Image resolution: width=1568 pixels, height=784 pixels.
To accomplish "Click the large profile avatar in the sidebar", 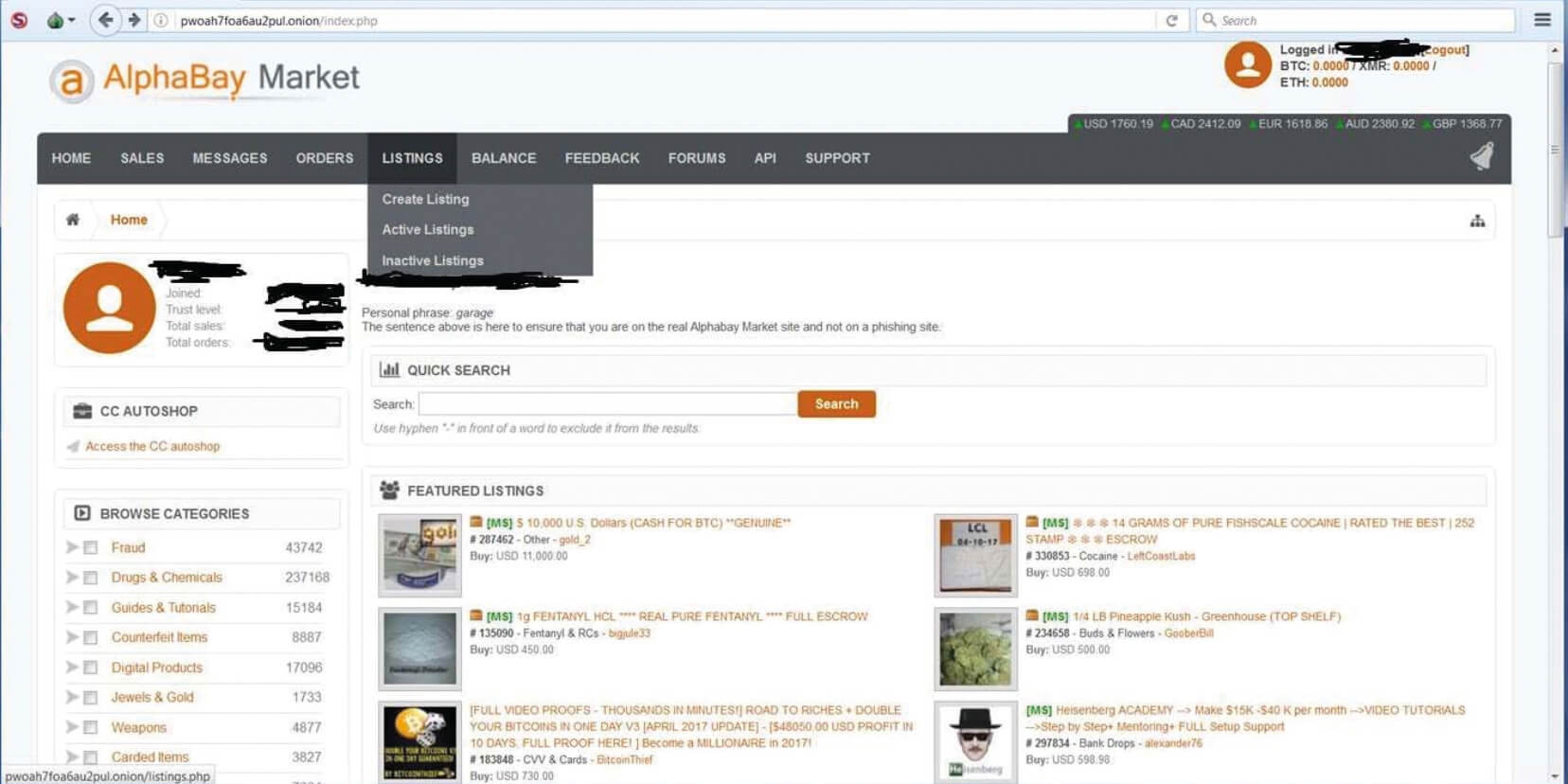I will click(x=110, y=308).
